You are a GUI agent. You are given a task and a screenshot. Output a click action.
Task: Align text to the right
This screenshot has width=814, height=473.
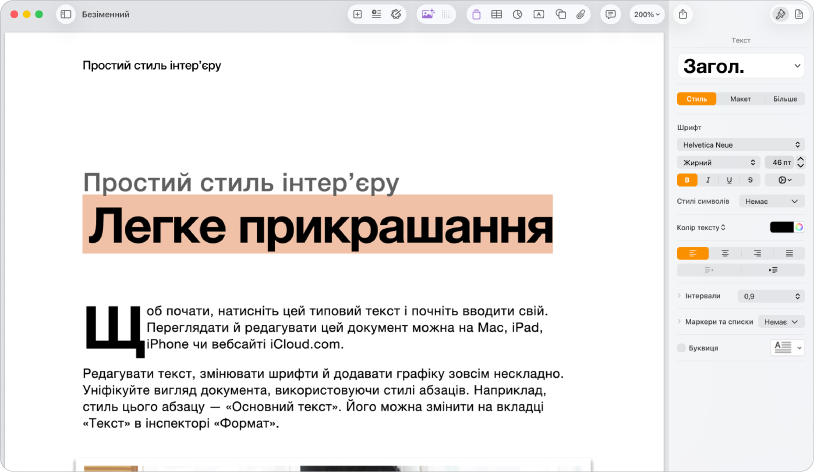click(x=757, y=253)
